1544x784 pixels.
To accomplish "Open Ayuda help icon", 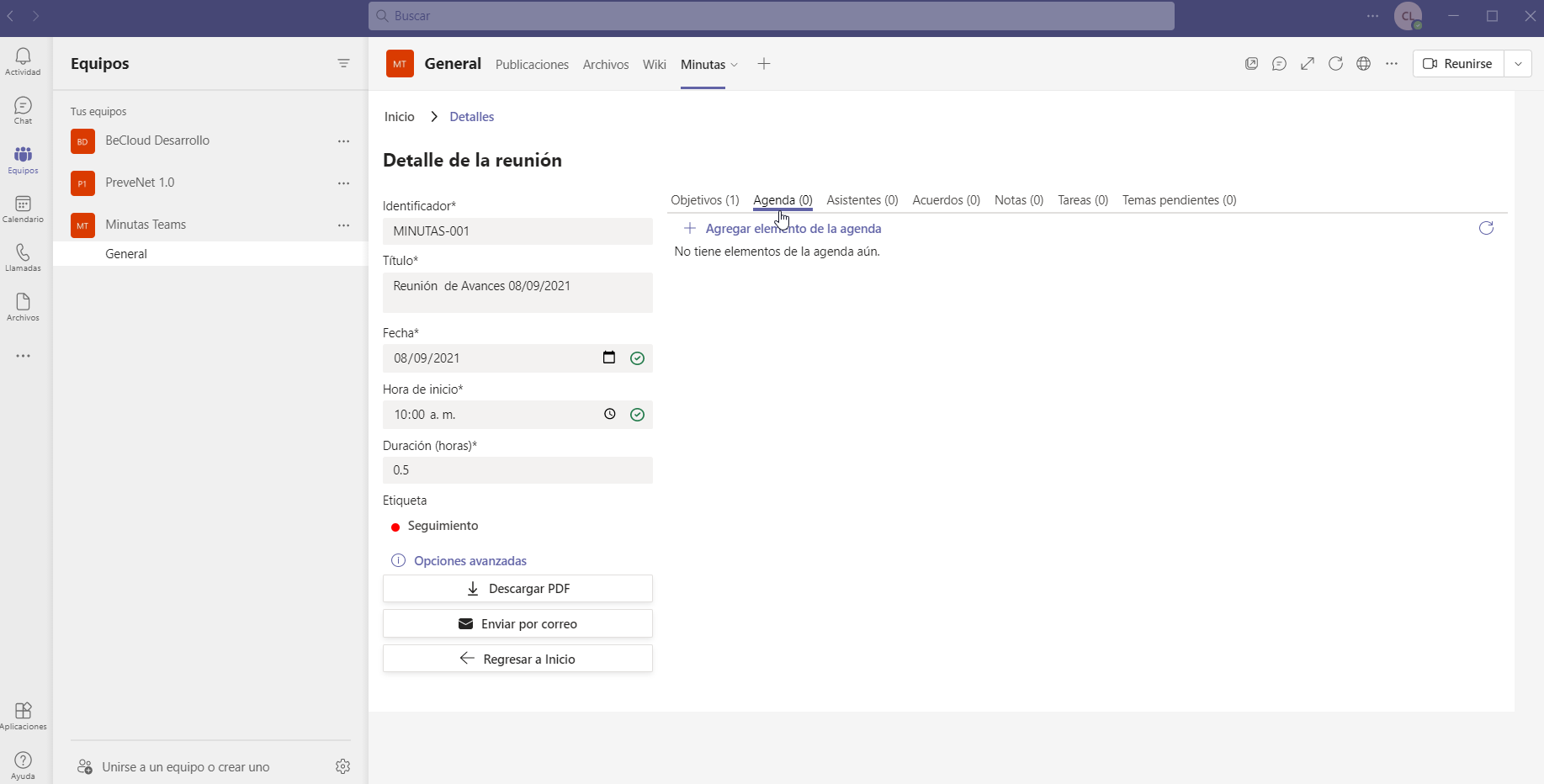I will click(x=23, y=765).
